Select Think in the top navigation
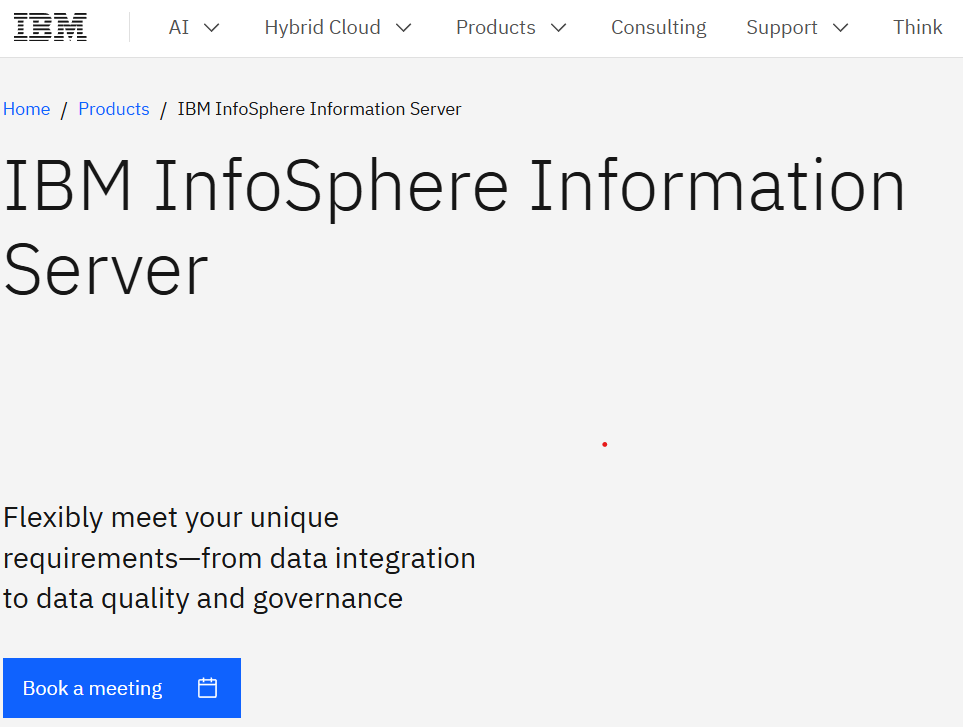 917,27
